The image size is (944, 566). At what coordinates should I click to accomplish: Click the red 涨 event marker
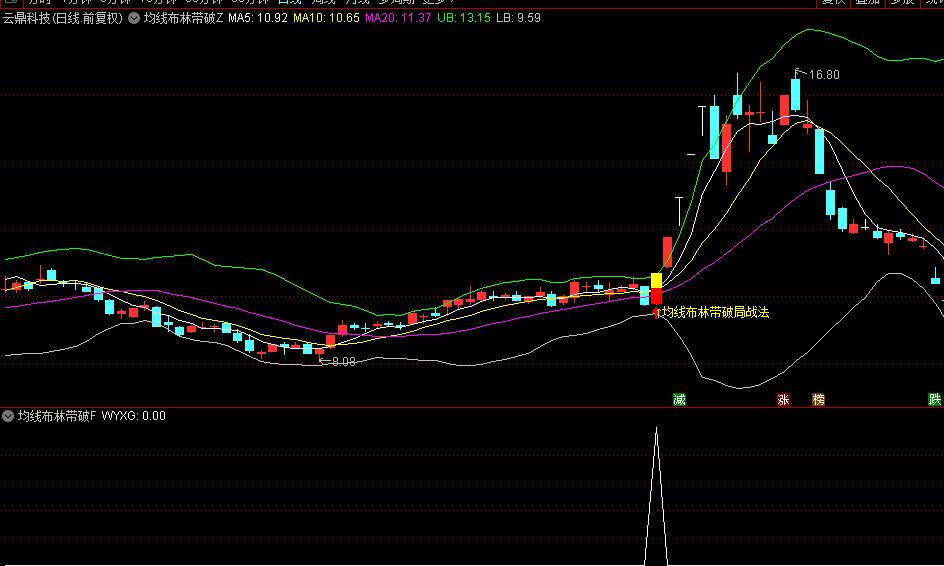coord(783,399)
